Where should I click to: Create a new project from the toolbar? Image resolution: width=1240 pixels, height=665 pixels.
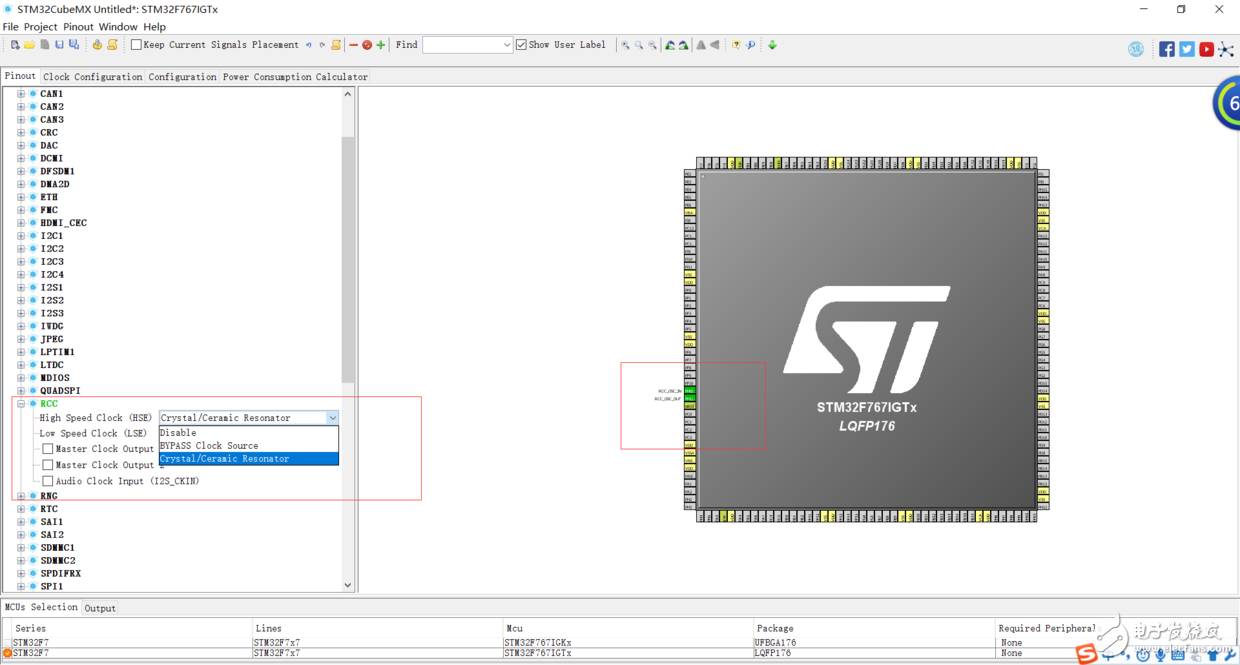pyautogui.click(x=14, y=44)
